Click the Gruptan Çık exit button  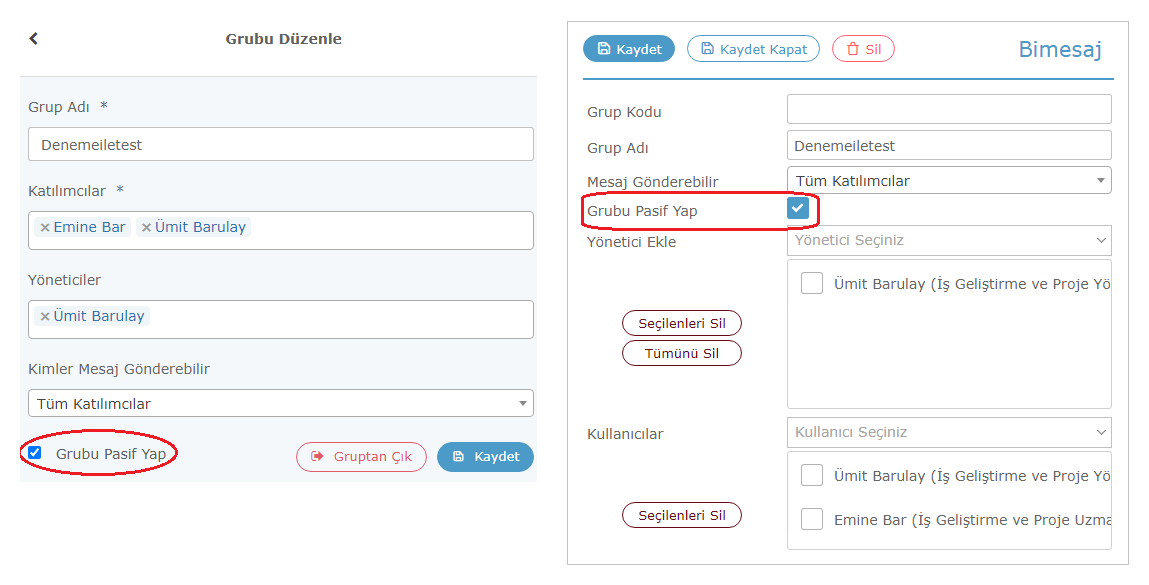(x=361, y=457)
